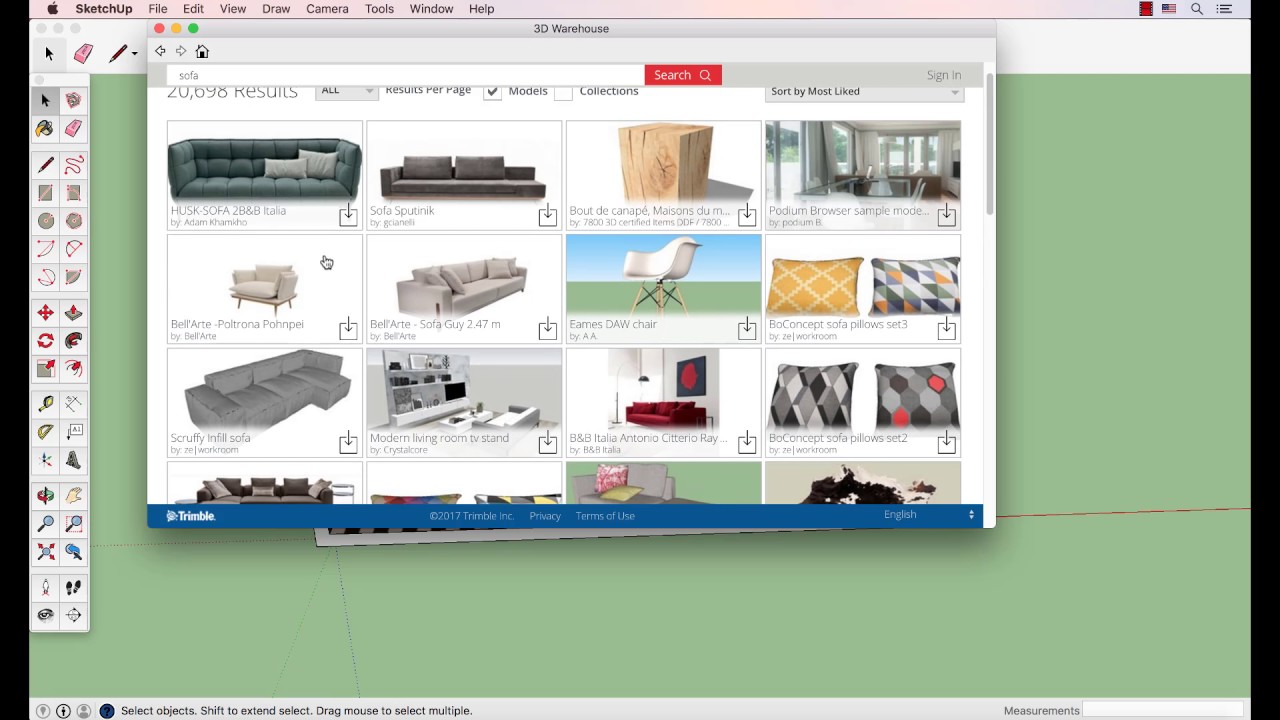
Task: Select the Circle tool
Action: (x=45, y=221)
